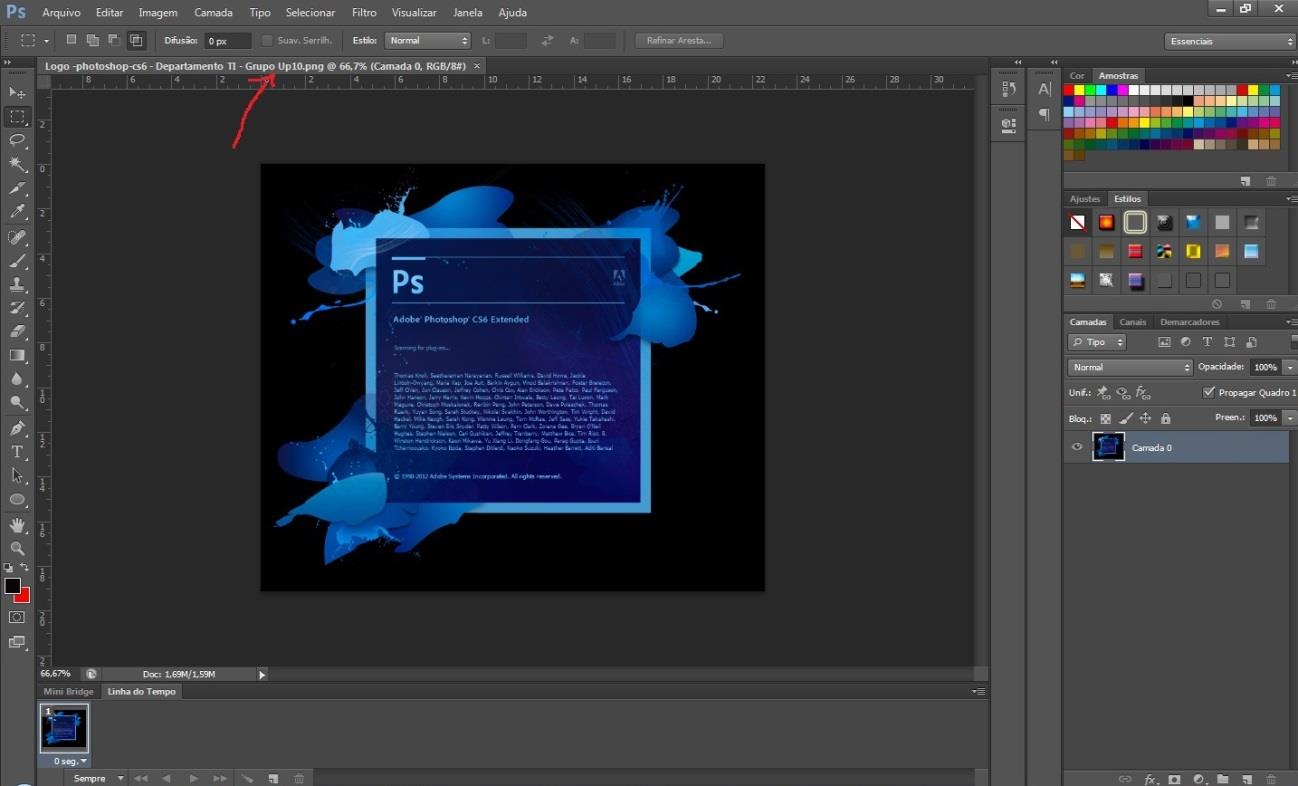Open the Preen. fill dropdown arrow
The height and width of the screenshot is (786, 1298).
1290,418
